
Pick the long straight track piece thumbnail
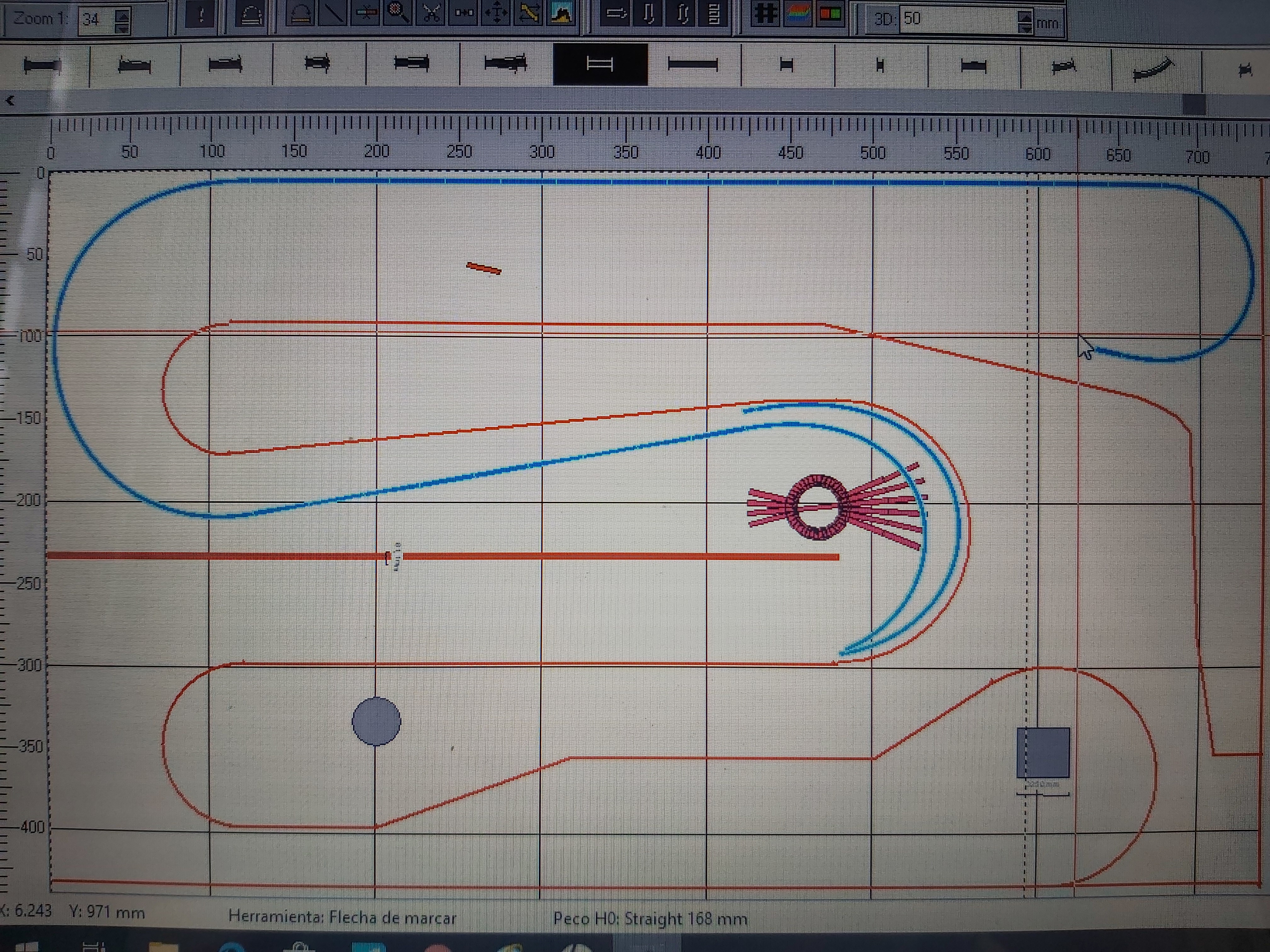click(693, 65)
